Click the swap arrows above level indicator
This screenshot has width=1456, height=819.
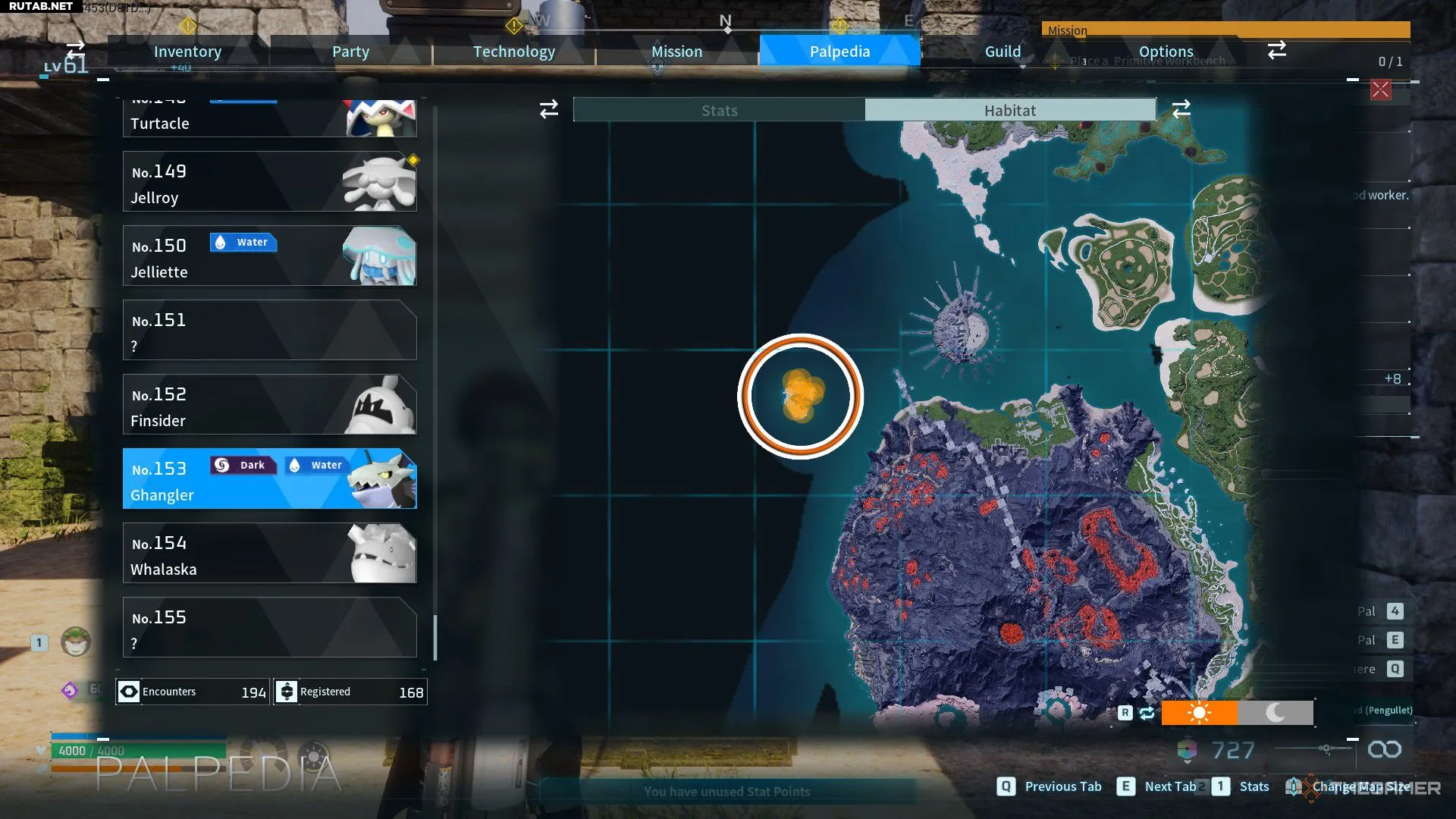(x=75, y=49)
